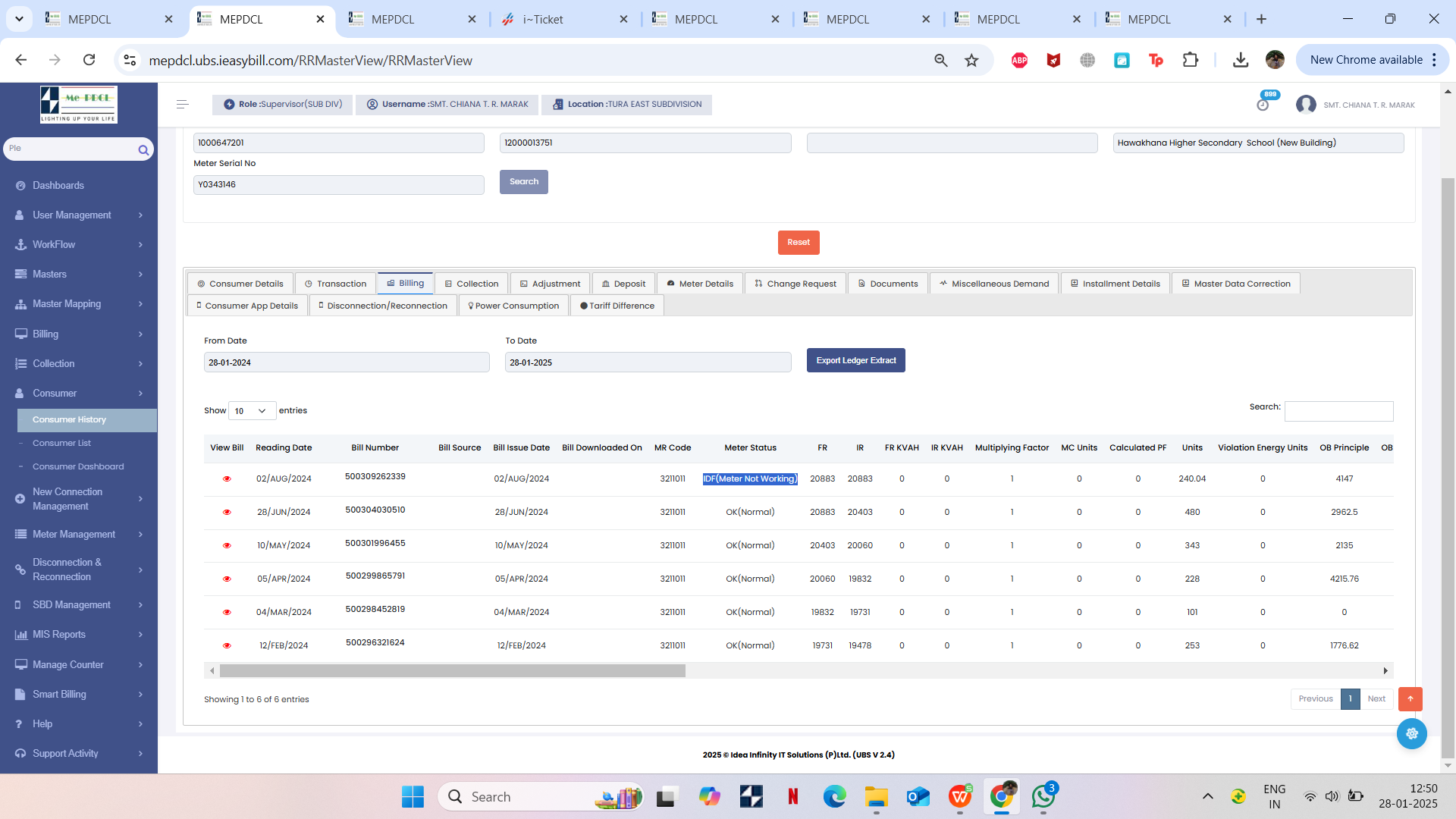Viewport: 1456px width, 819px height.
Task: View bill for 05/APR/2024 reading
Action: pos(227,579)
